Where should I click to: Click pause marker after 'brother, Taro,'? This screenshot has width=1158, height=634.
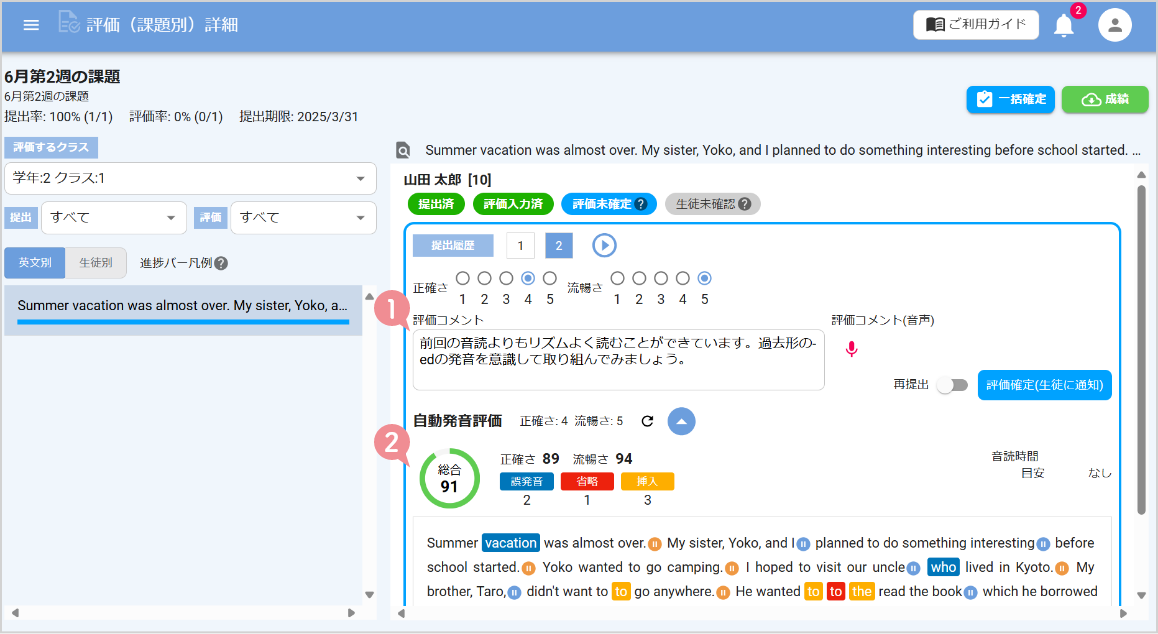(x=515, y=593)
